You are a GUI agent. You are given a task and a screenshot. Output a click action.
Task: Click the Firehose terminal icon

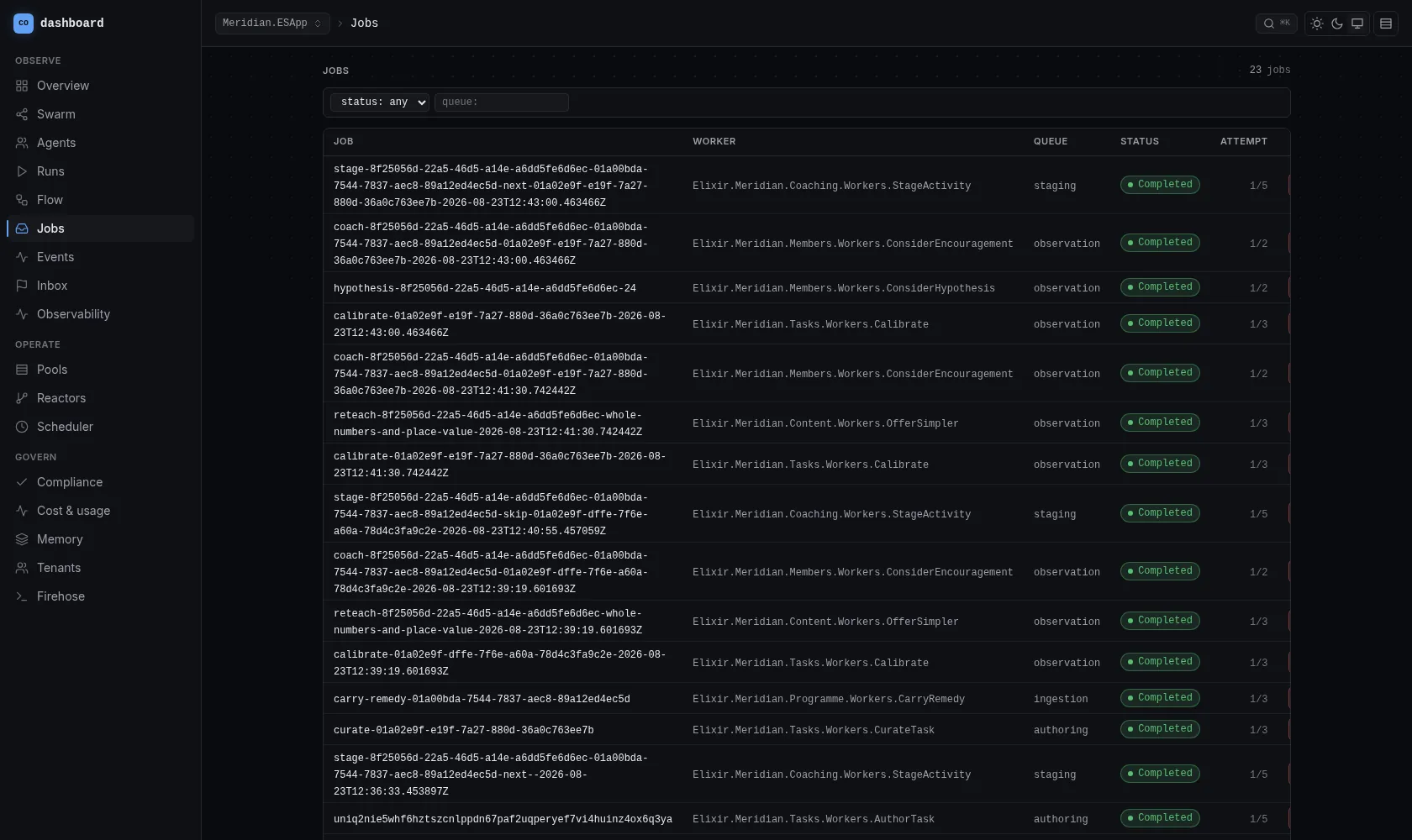pos(22,596)
